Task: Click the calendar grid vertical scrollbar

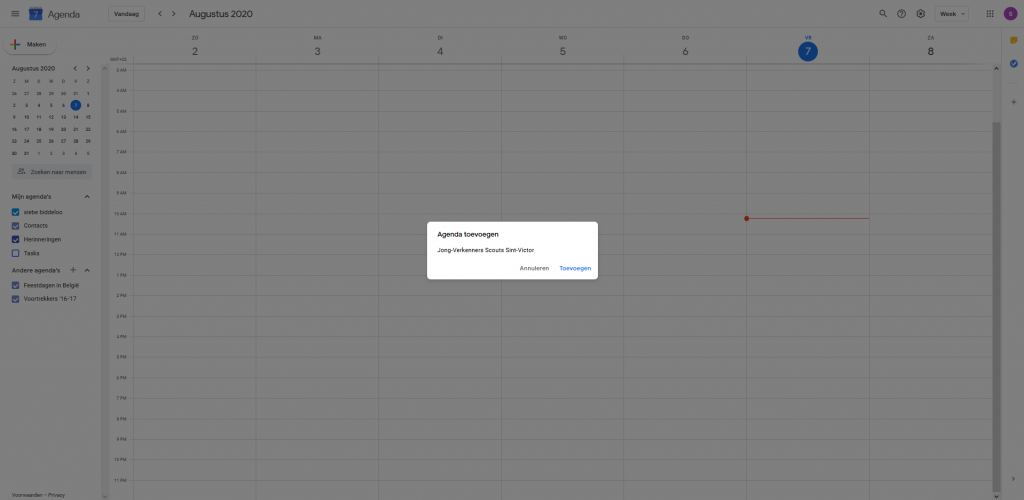Action: 996,305
